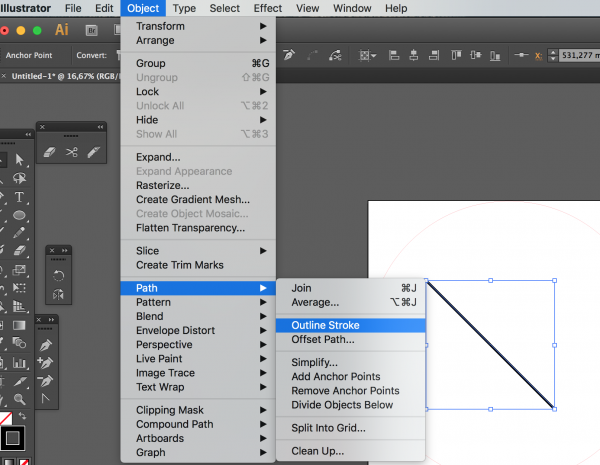Click the horizontal align left icon
This screenshot has width=600, height=465.
point(394,55)
